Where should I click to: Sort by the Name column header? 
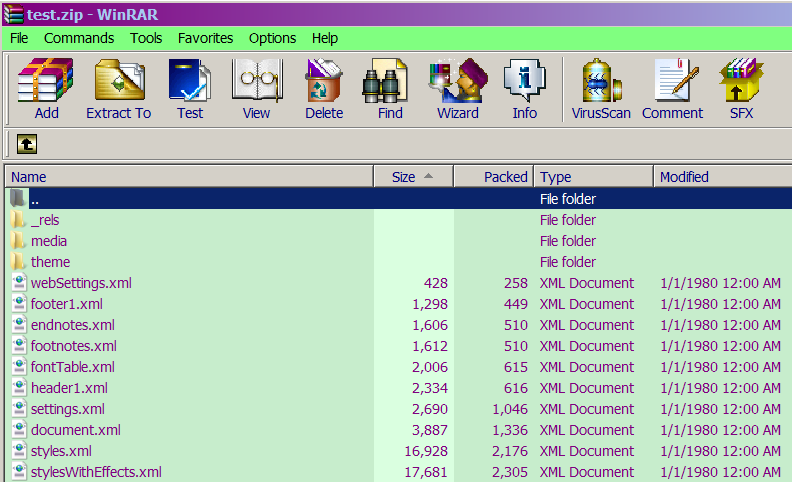coord(189,177)
